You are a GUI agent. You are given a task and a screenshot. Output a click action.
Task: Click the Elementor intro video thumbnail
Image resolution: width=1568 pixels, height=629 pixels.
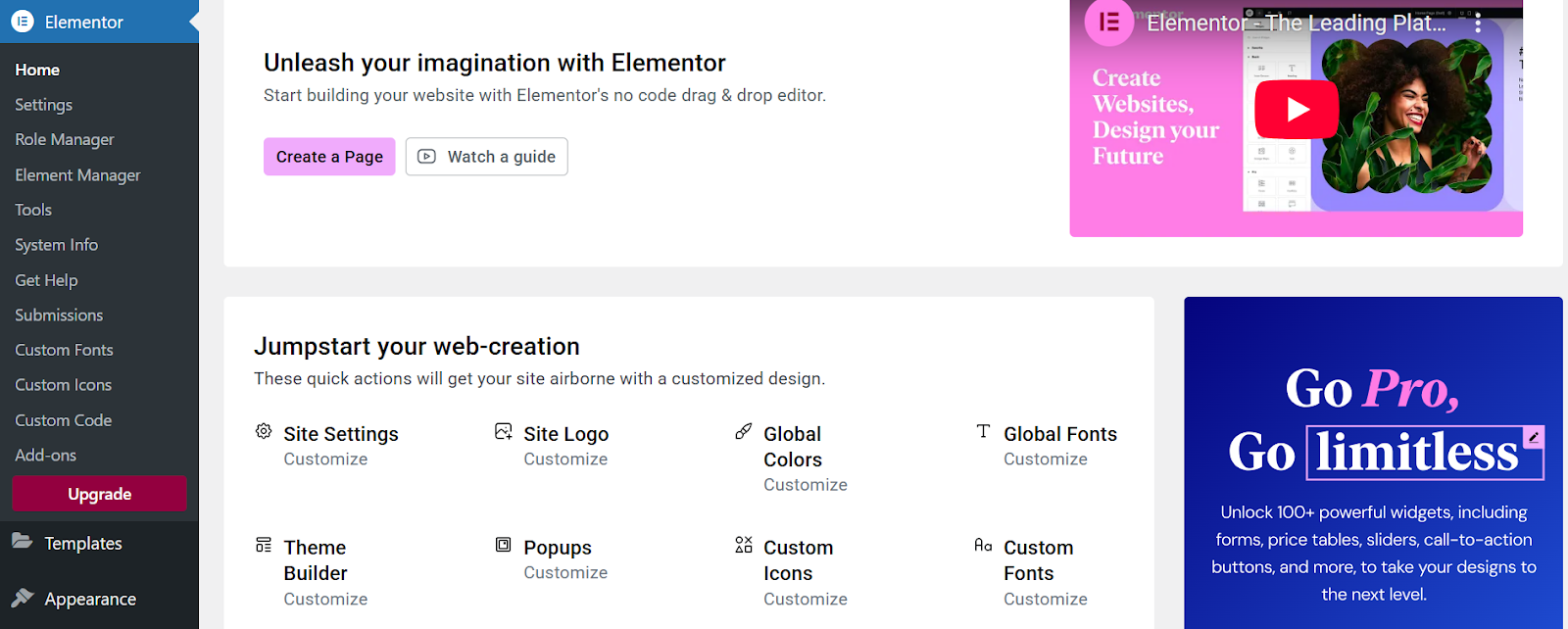(1297, 119)
